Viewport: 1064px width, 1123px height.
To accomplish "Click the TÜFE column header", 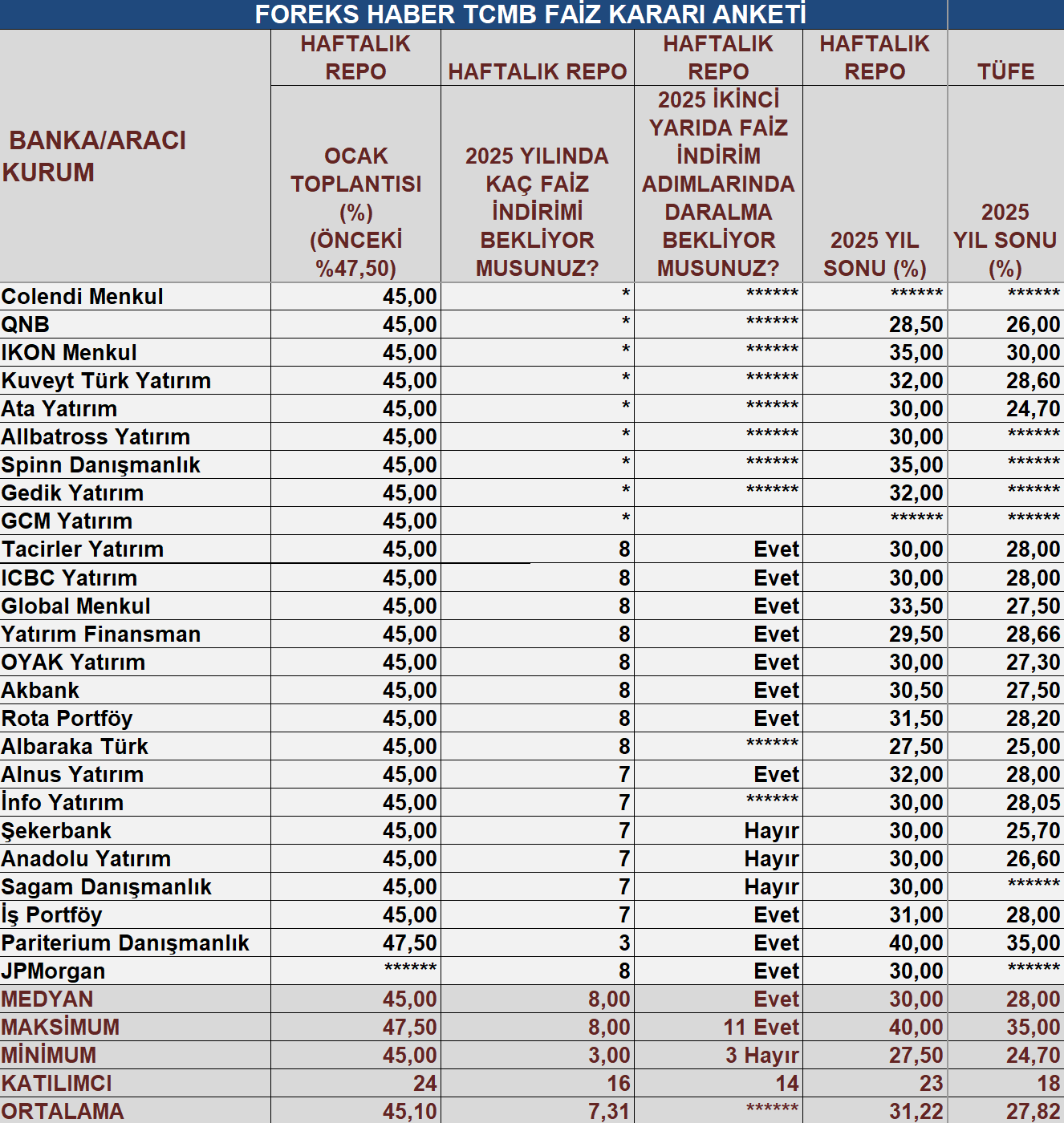I will (1005, 71).
